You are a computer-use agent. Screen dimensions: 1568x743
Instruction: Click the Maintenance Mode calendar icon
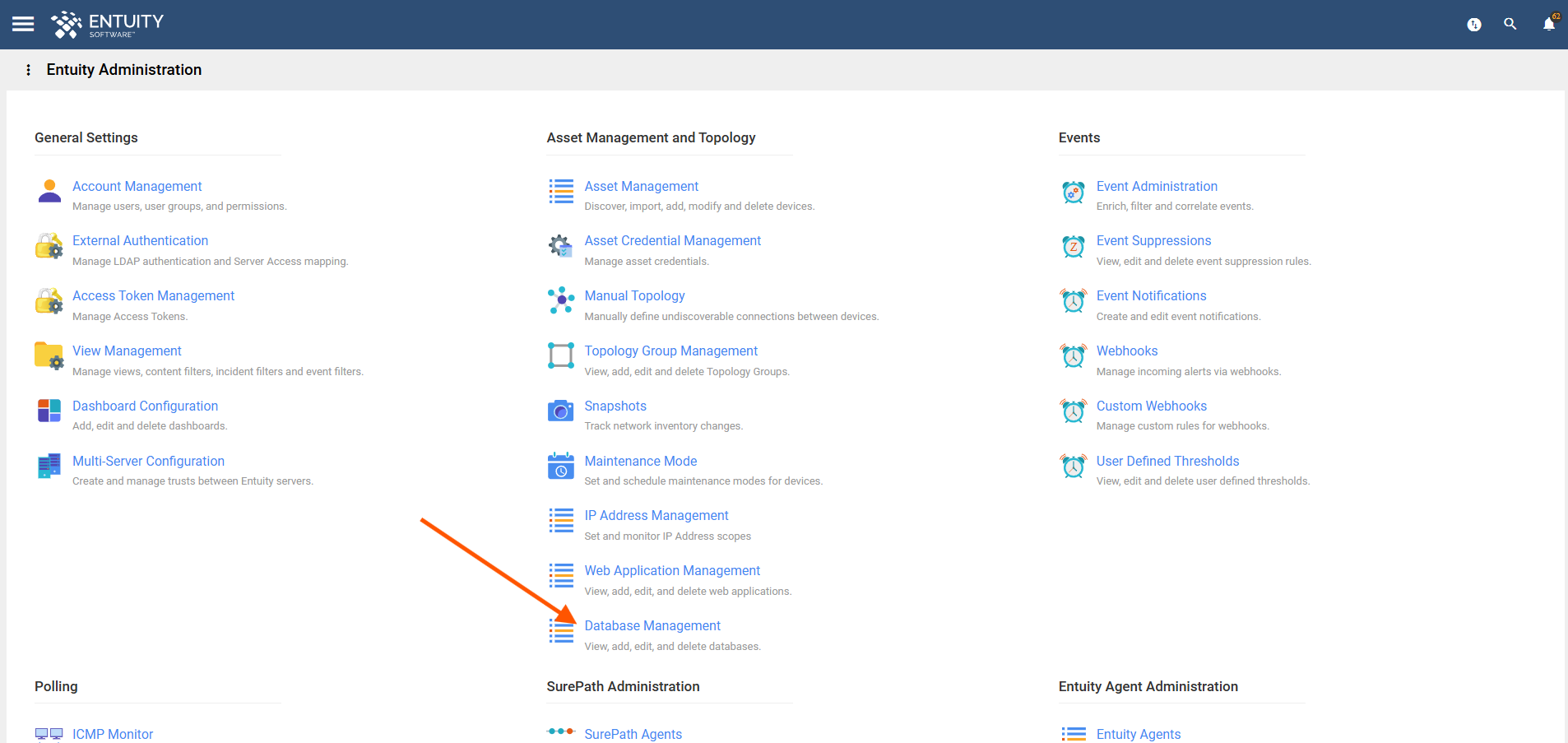(561, 466)
